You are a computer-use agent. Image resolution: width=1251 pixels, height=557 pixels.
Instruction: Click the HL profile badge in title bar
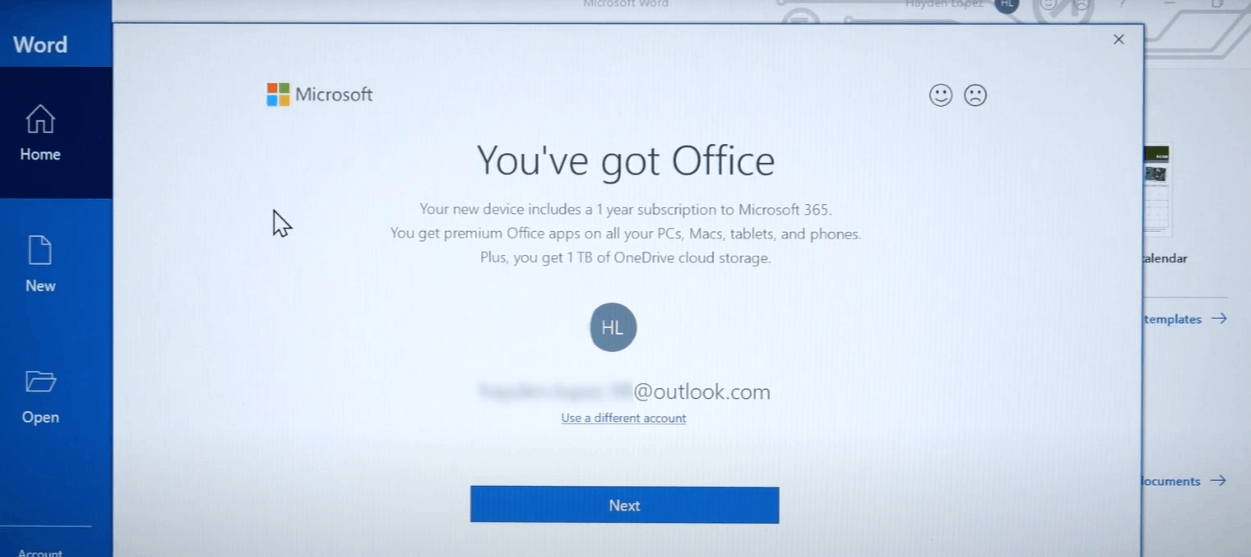point(1006,6)
